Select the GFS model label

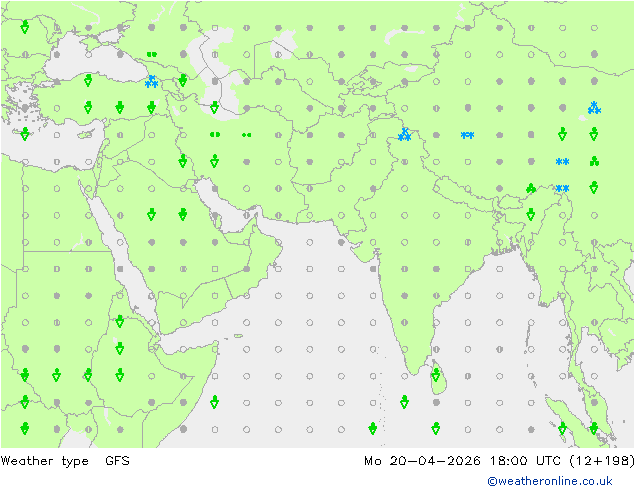[x=117, y=461]
